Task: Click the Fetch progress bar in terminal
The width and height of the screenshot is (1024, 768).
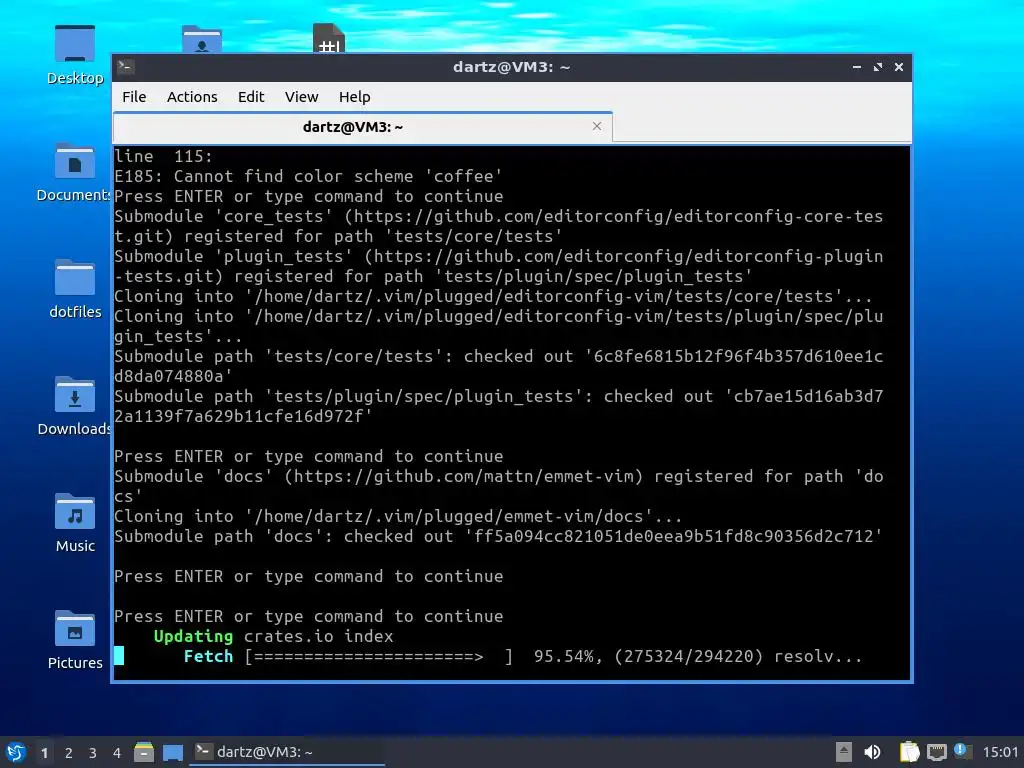Action: (x=379, y=656)
